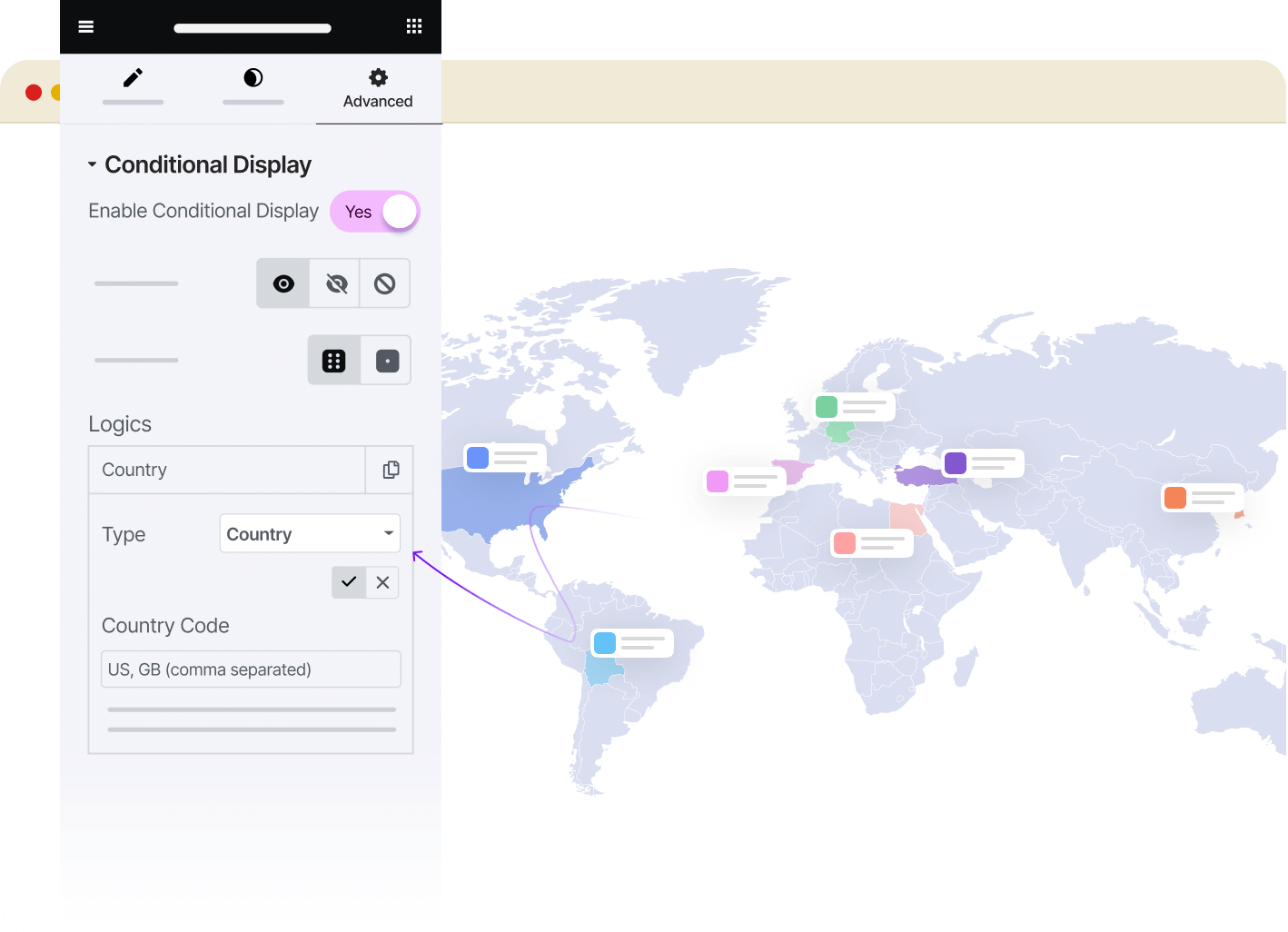Select the circle-slash none option
The height and width of the screenshot is (932, 1288).
(385, 283)
